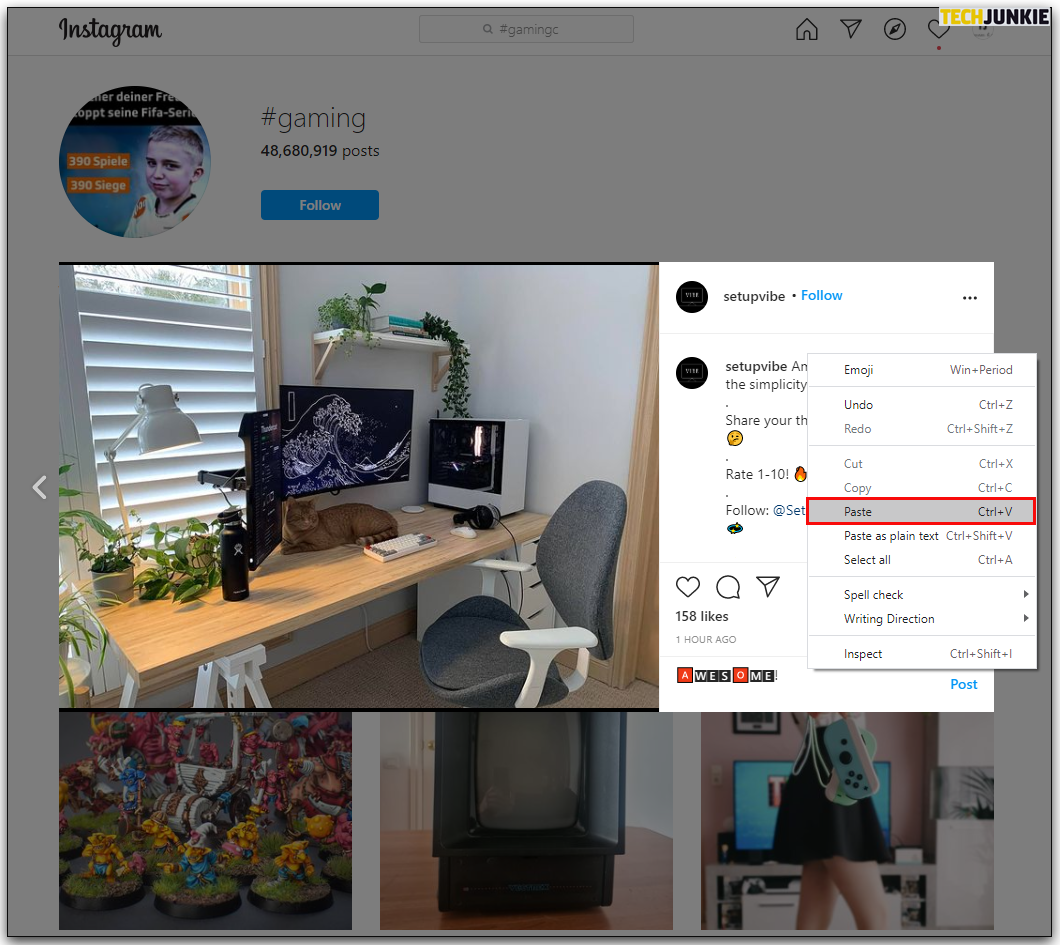Expand the Spell check submenu
Viewport: 1060px width, 945px height.
[x=922, y=595]
